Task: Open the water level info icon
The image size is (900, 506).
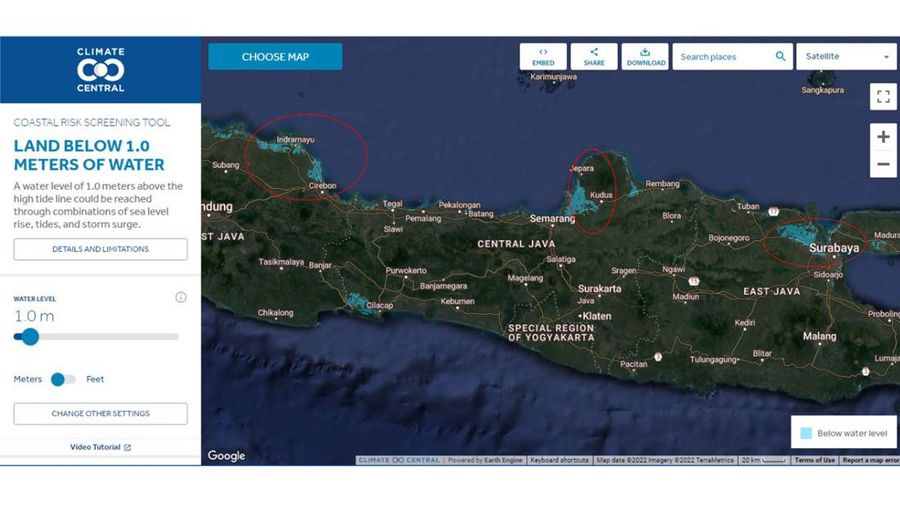Action: (181, 297)
